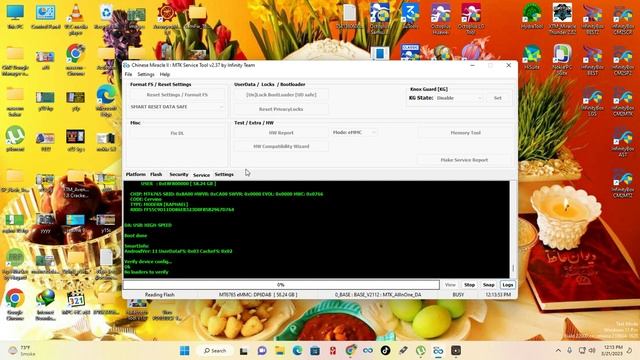Show hidden system tray icons
Screen dimensions: 640x360
(558, 351)
